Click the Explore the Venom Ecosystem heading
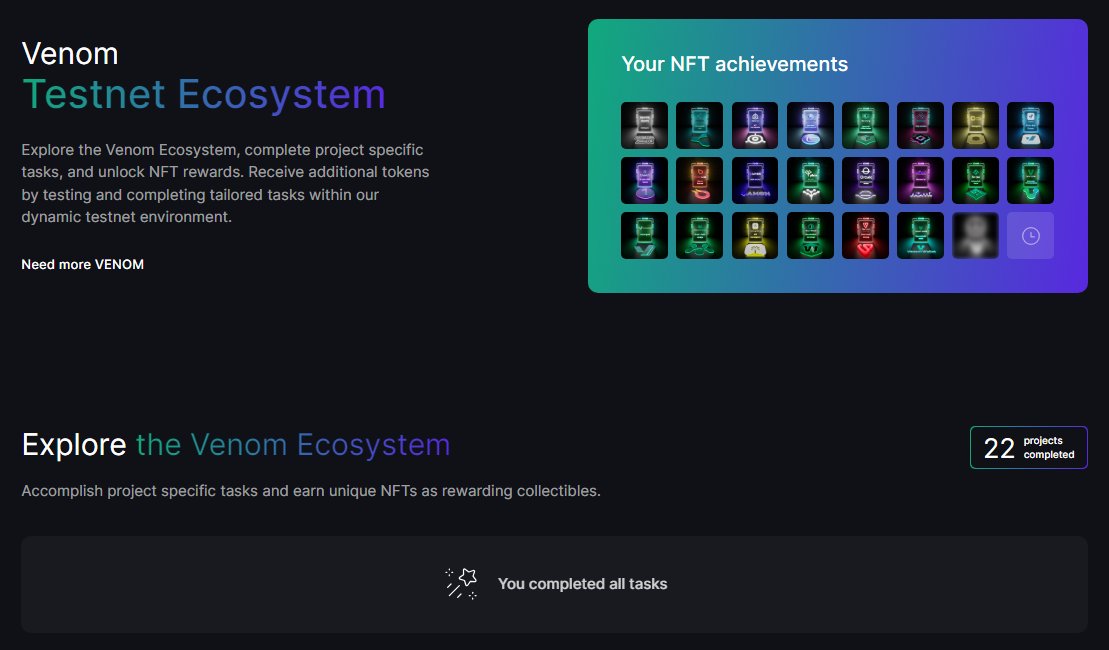 pos(236,445)
